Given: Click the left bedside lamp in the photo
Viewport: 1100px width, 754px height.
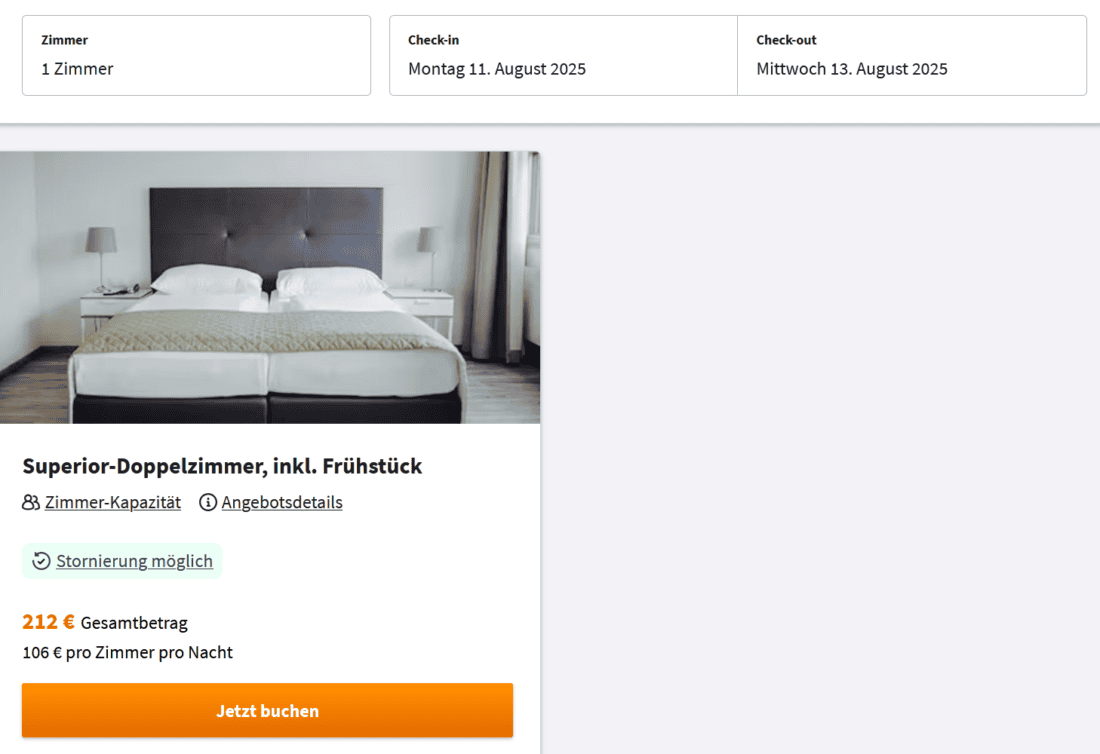Looking at the screenshot, I should click(100, 243).
